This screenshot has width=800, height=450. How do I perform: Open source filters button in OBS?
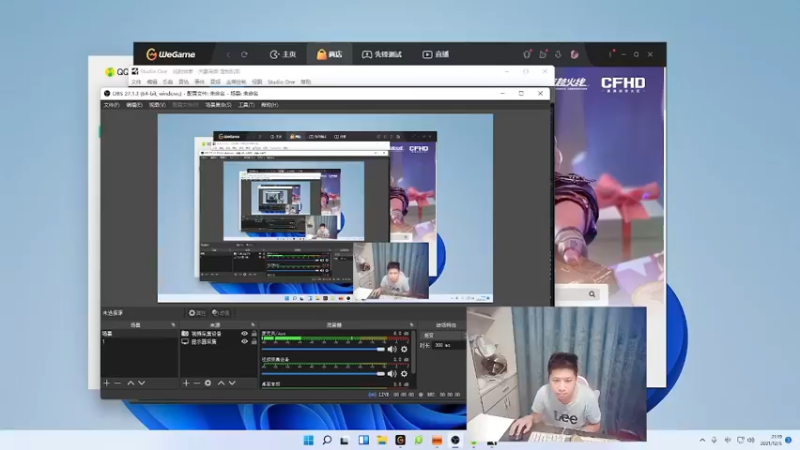tap(220, 313)
